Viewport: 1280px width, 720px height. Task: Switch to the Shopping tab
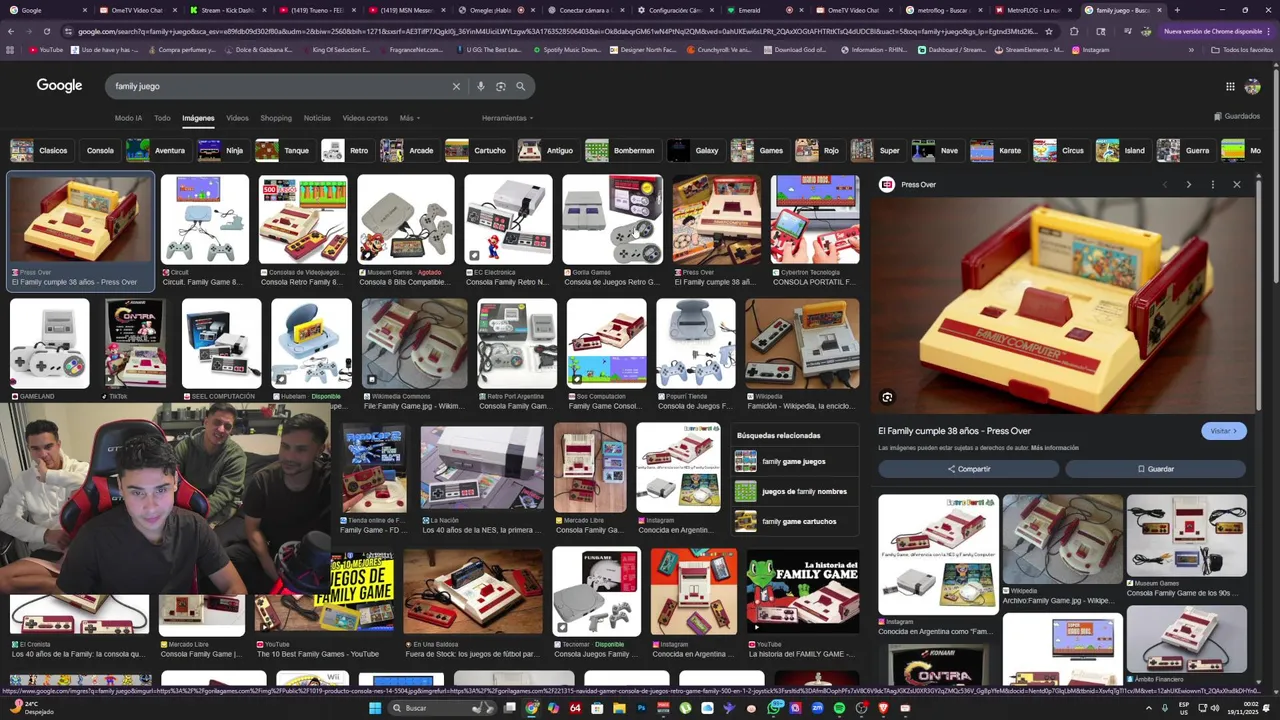pyautogui.click(x=276, y=118)
